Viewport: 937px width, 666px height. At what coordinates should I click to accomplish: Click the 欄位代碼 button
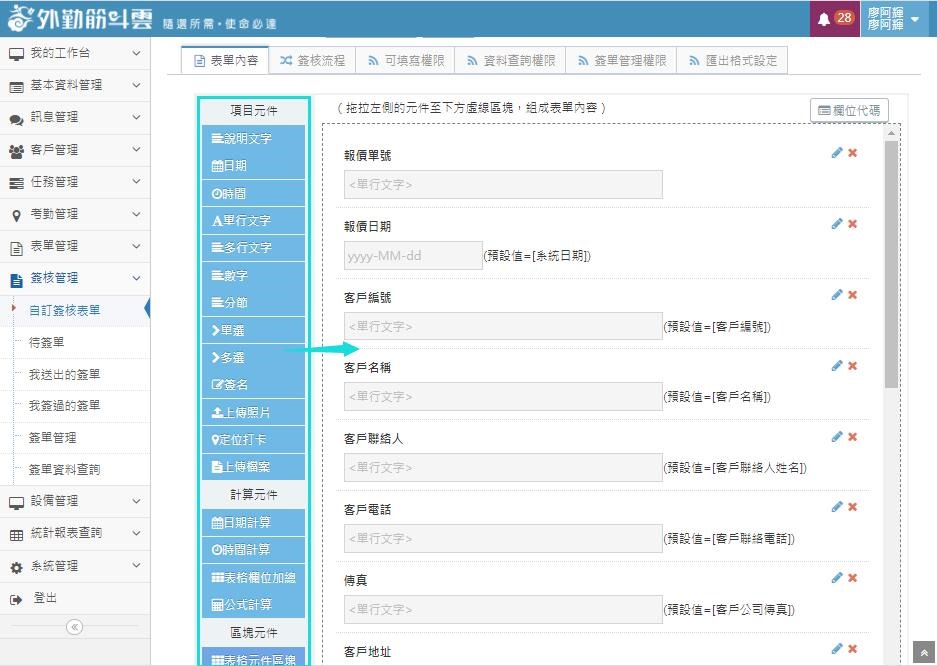coord(849,110)
